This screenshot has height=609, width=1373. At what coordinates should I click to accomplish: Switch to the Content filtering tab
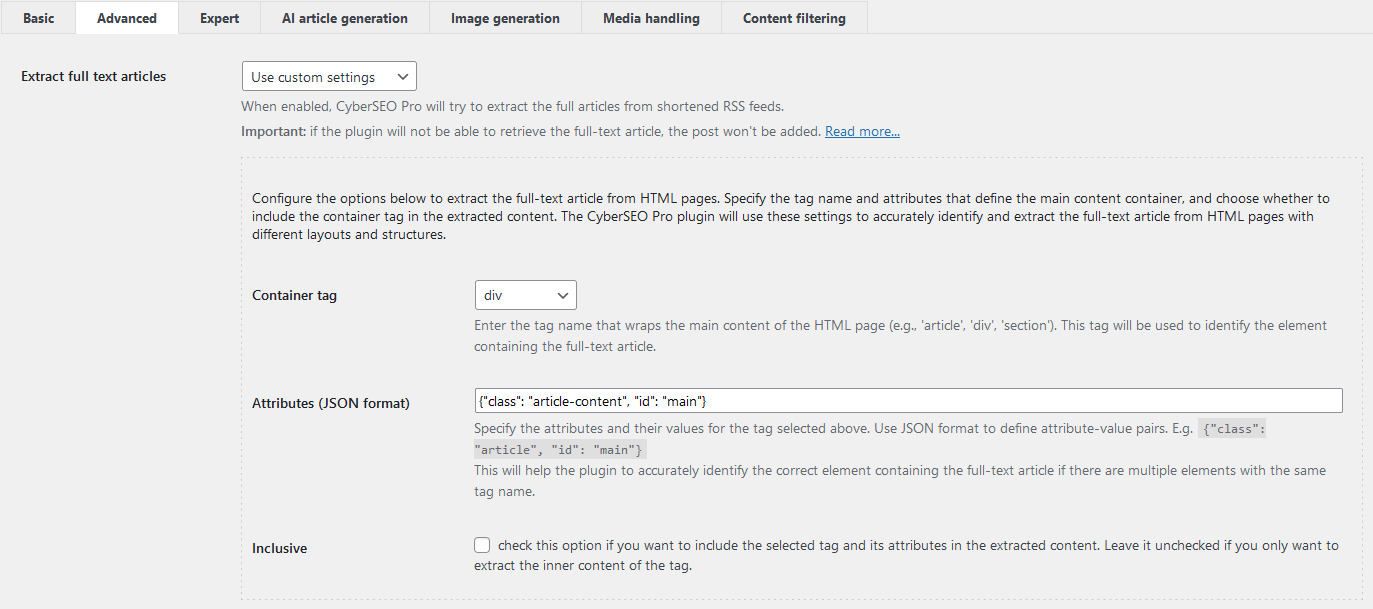click(794, 17)
